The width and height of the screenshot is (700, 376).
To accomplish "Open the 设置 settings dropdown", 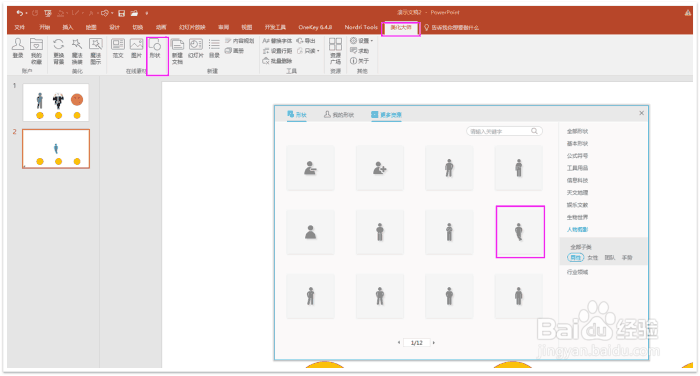I will point(362,41).
